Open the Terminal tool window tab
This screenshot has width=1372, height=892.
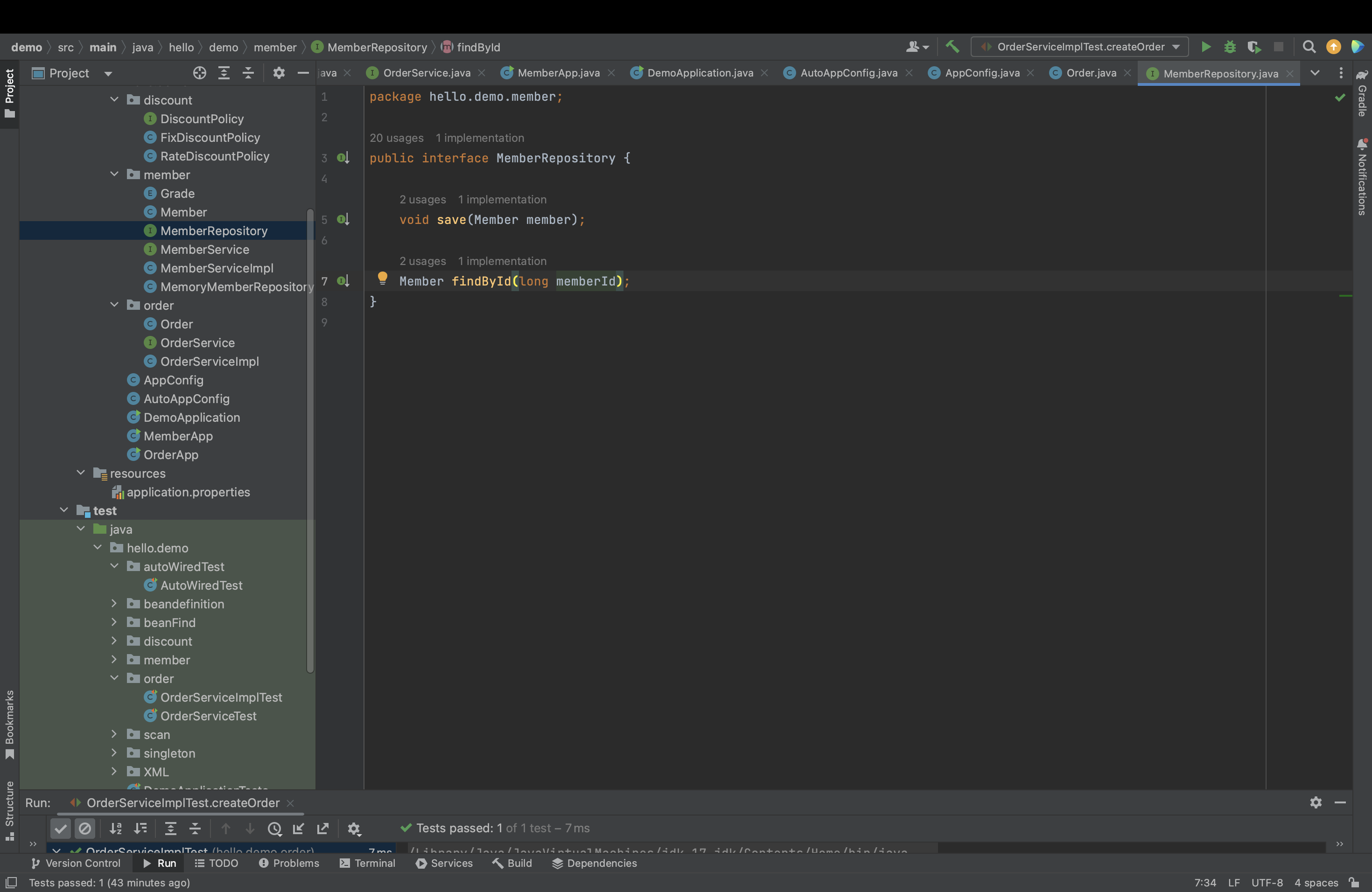[368, 863]
